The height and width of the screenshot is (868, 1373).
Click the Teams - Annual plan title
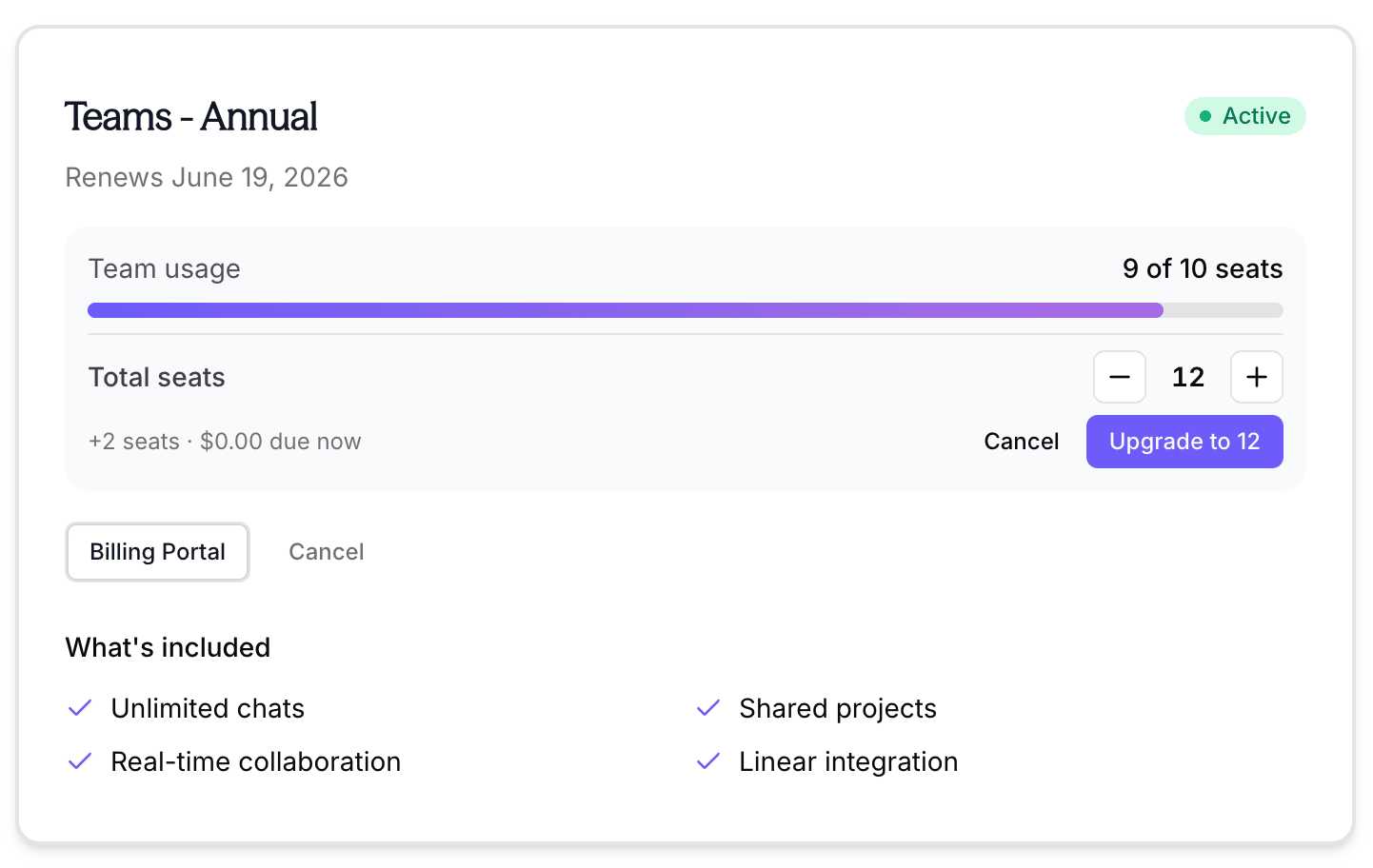click(x=190, y=117)
